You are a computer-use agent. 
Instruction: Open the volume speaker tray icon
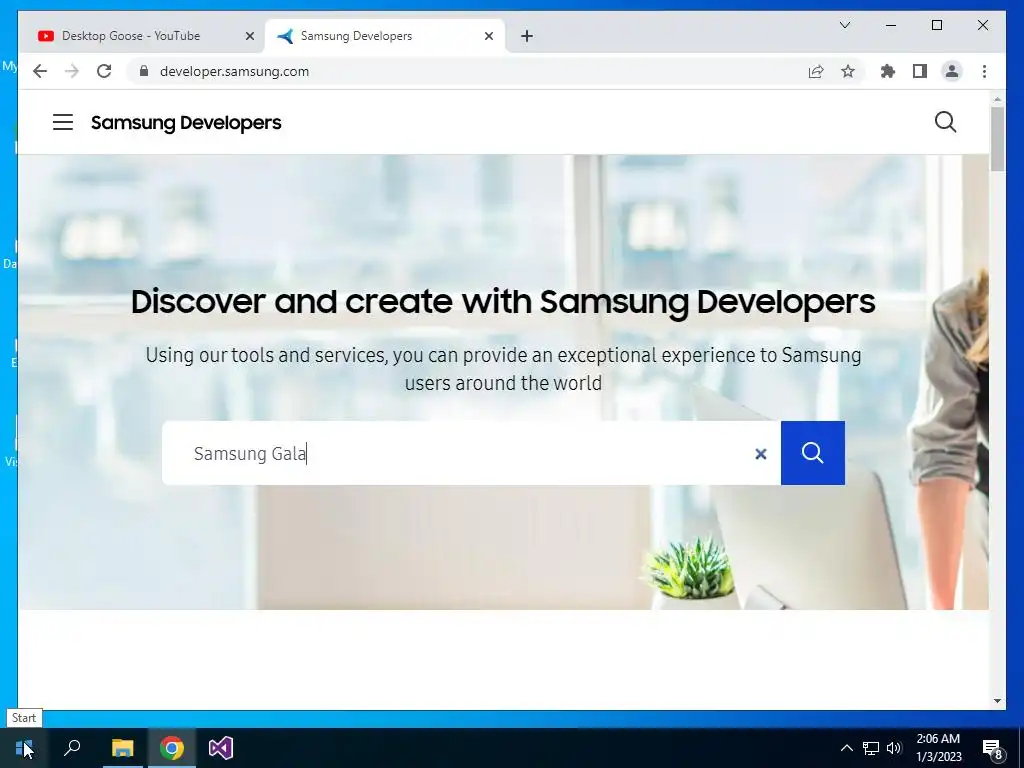tap(894, 748)
